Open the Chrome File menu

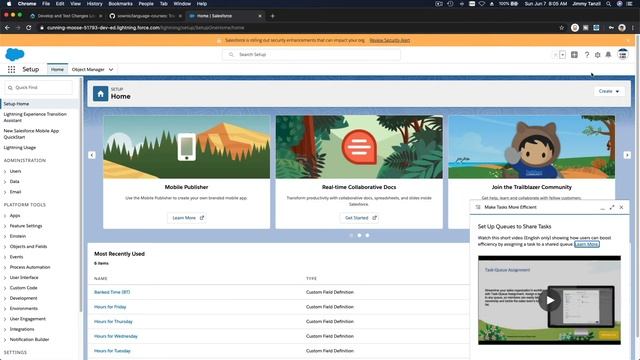click(46, 4)
